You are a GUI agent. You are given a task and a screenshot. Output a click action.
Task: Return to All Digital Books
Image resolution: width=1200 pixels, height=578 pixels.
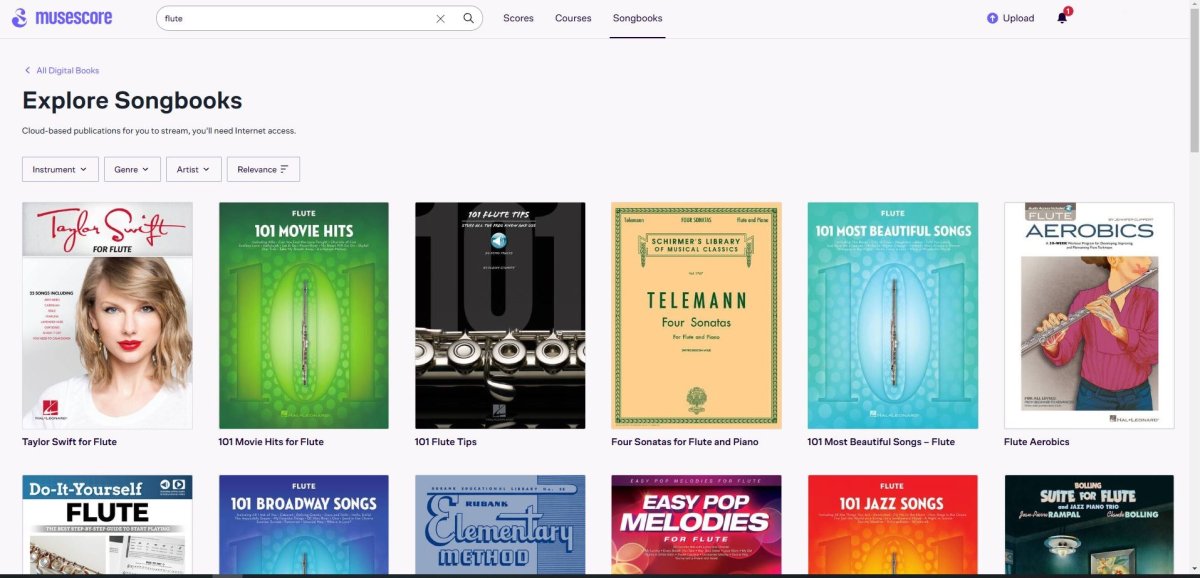[61, 70]
